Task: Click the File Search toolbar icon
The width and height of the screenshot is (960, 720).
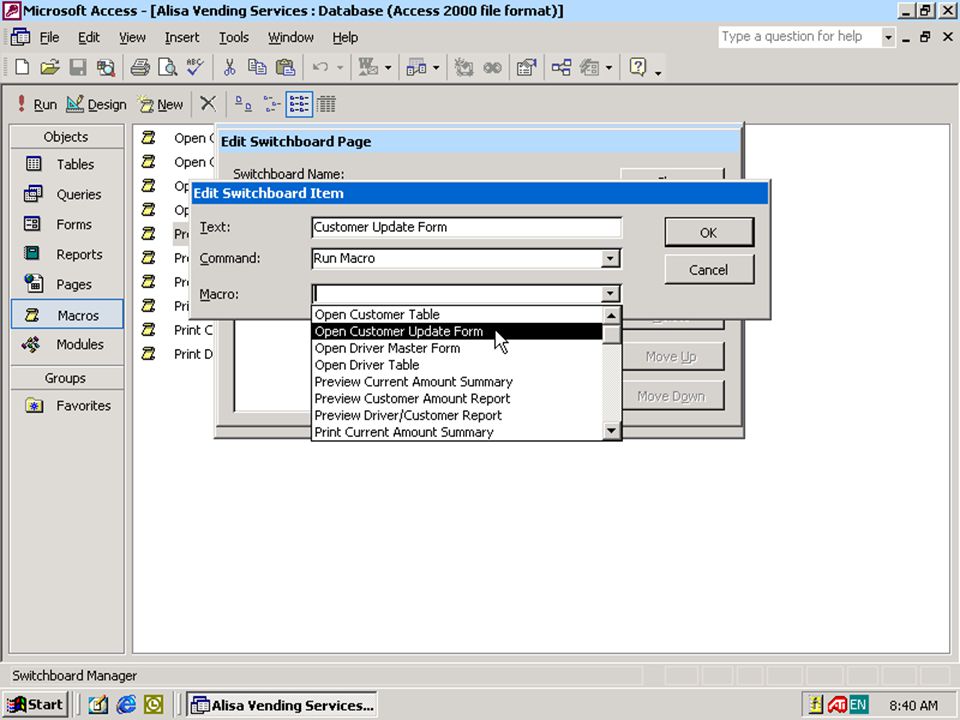Action: pyautogui.click(x=106, y=67)
